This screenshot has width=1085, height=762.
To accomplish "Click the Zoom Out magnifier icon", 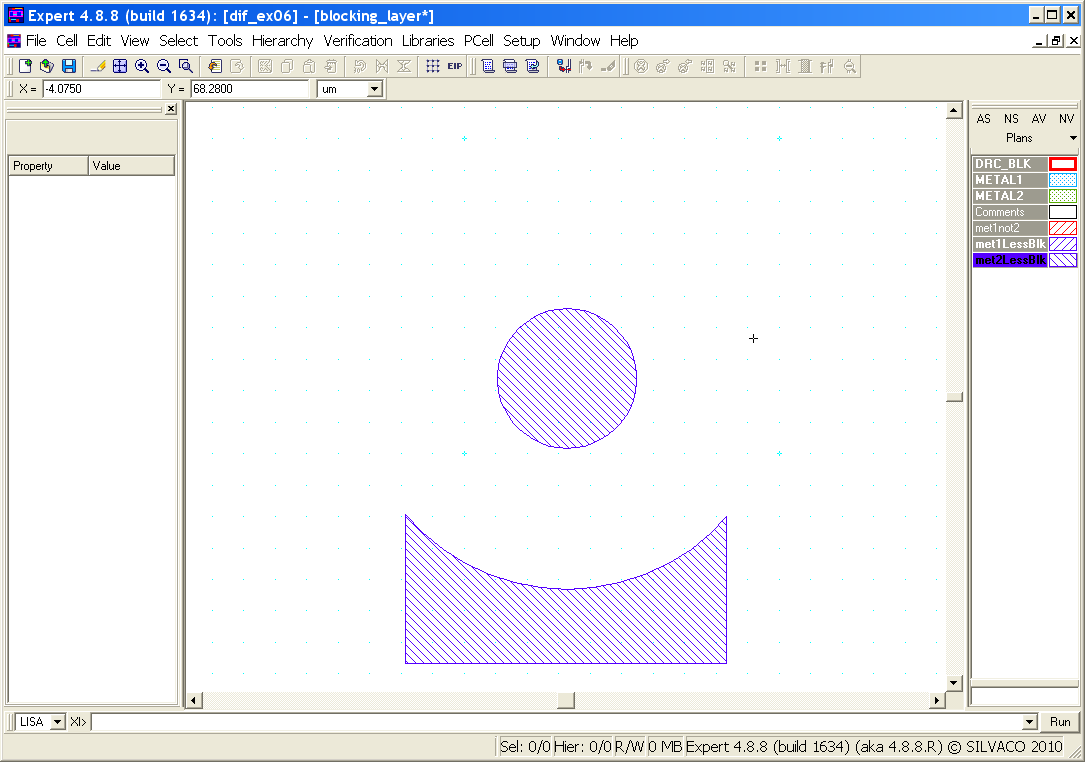I will 164,66.
